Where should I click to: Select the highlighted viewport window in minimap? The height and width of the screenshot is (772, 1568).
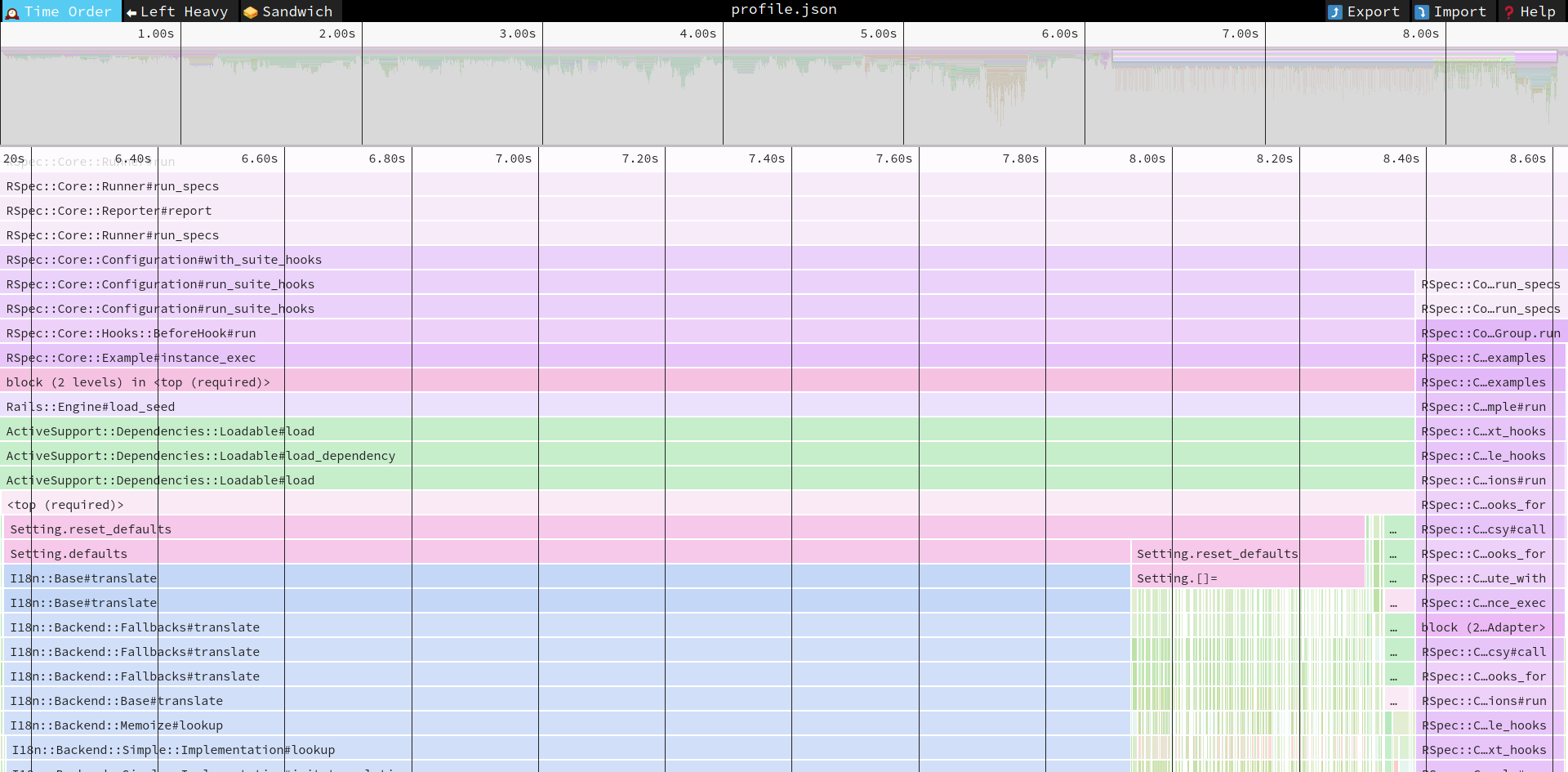tap(1334, 56)
